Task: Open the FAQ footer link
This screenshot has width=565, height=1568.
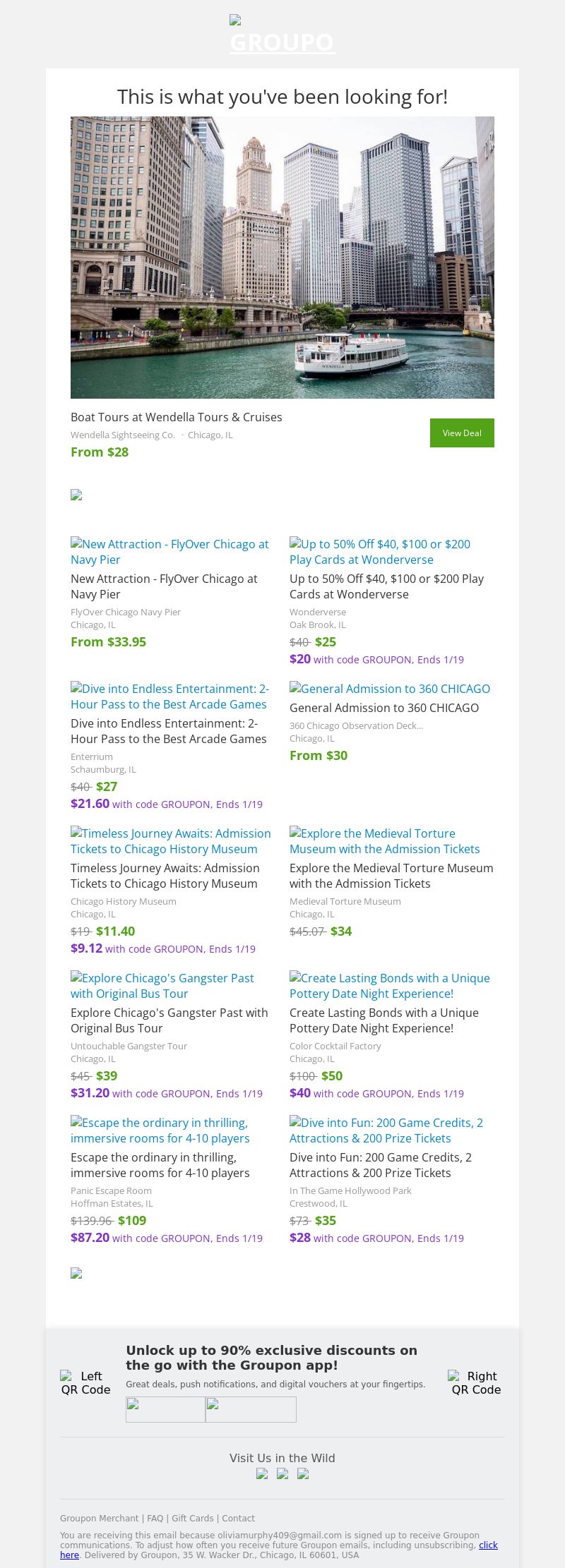Action: [155, 1519]
